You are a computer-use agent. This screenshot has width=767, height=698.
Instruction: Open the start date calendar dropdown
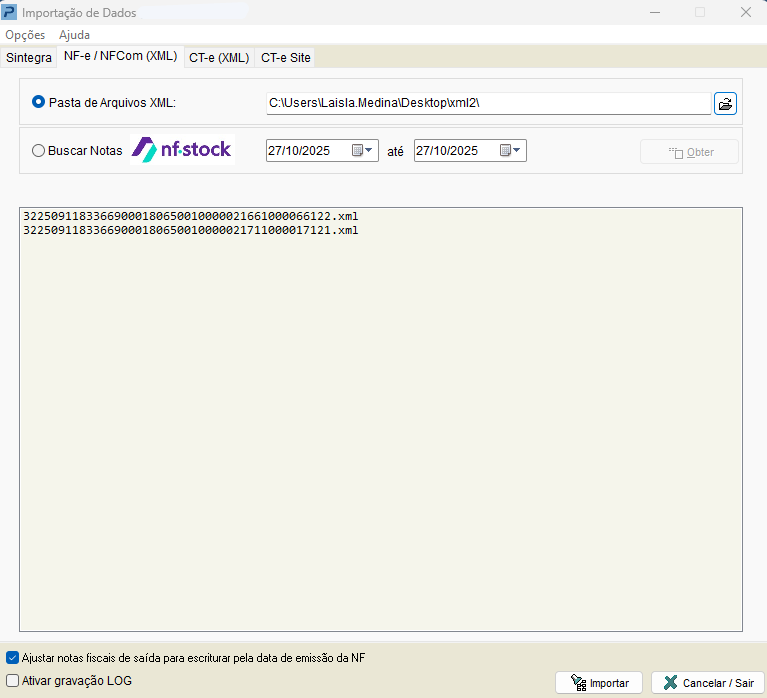pos(363,150)
